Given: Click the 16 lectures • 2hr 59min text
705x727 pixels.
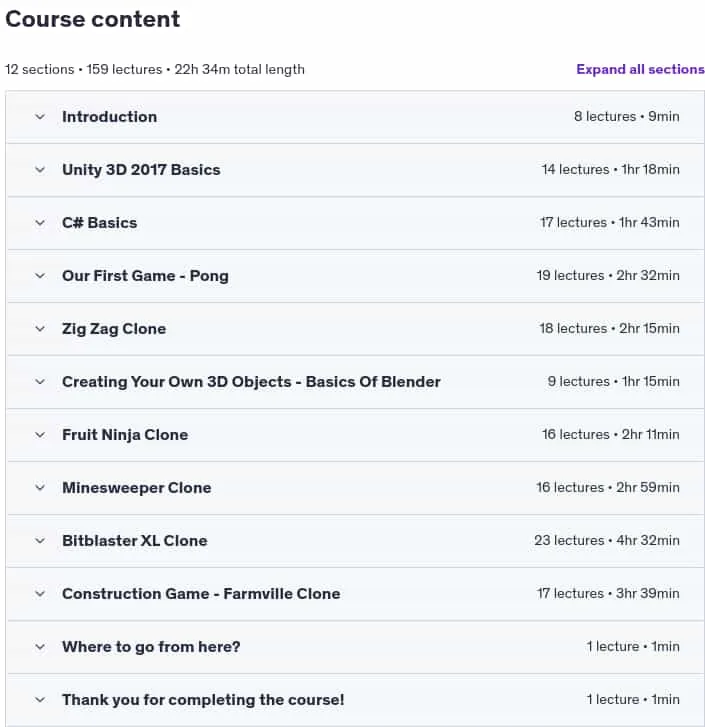Looking at the screenshot, I should tap(608, 487).
